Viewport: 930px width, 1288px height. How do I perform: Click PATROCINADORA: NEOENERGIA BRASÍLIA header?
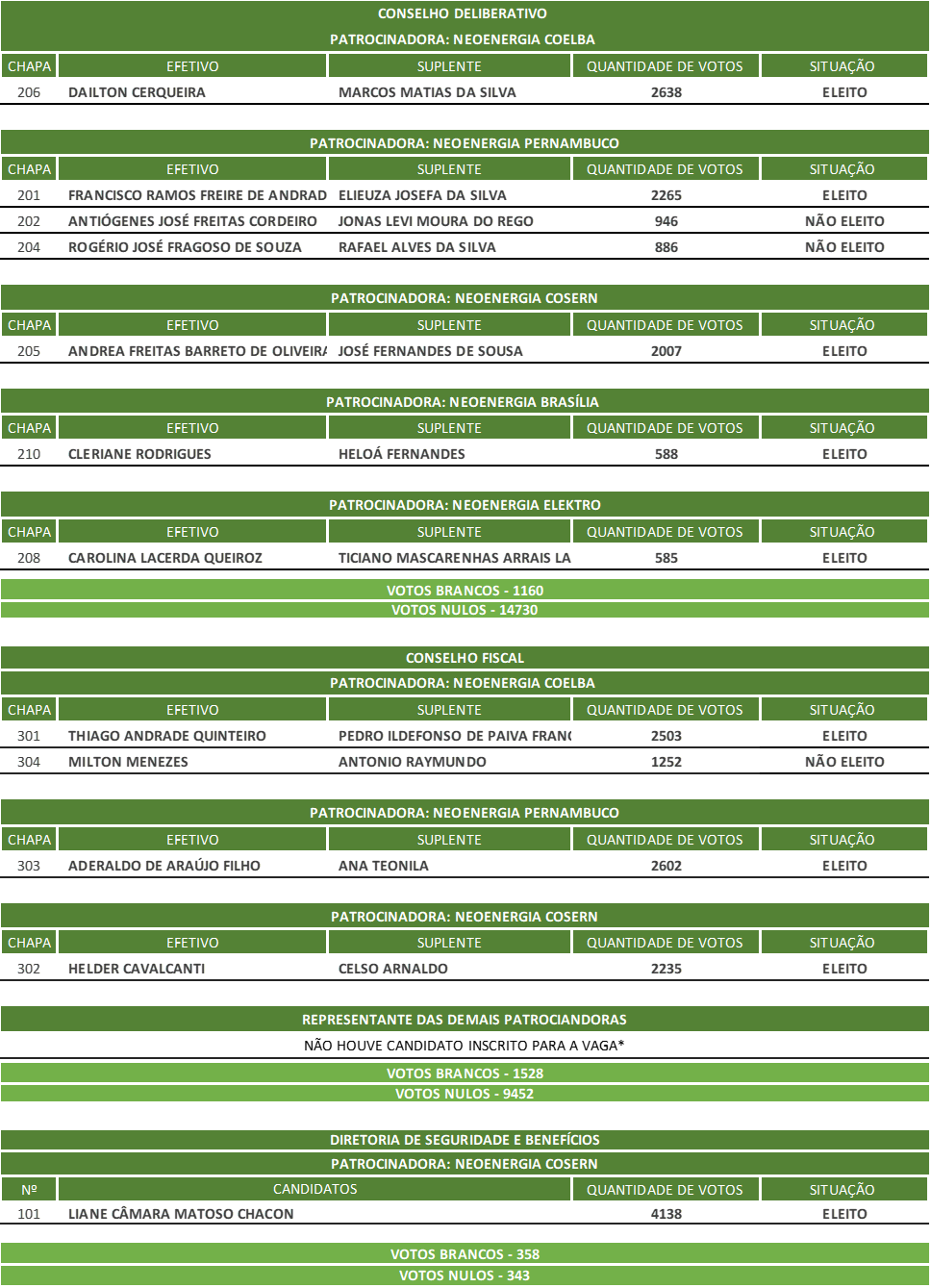463,402
